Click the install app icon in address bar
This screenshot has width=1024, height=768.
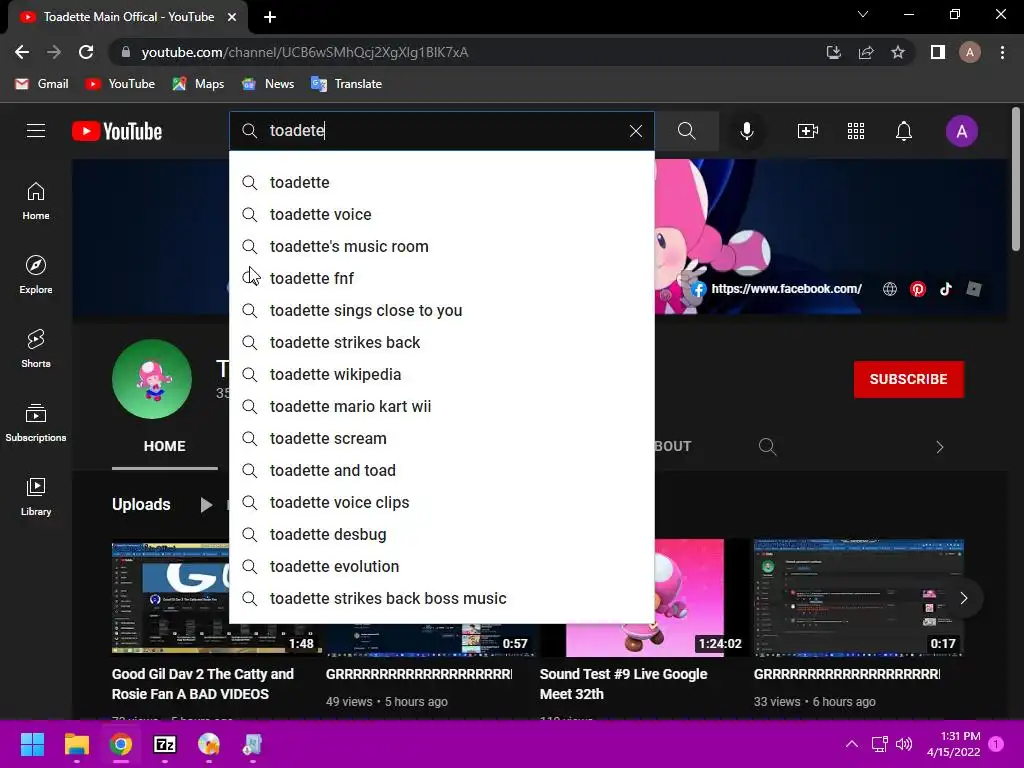click(x=833, y=52)
